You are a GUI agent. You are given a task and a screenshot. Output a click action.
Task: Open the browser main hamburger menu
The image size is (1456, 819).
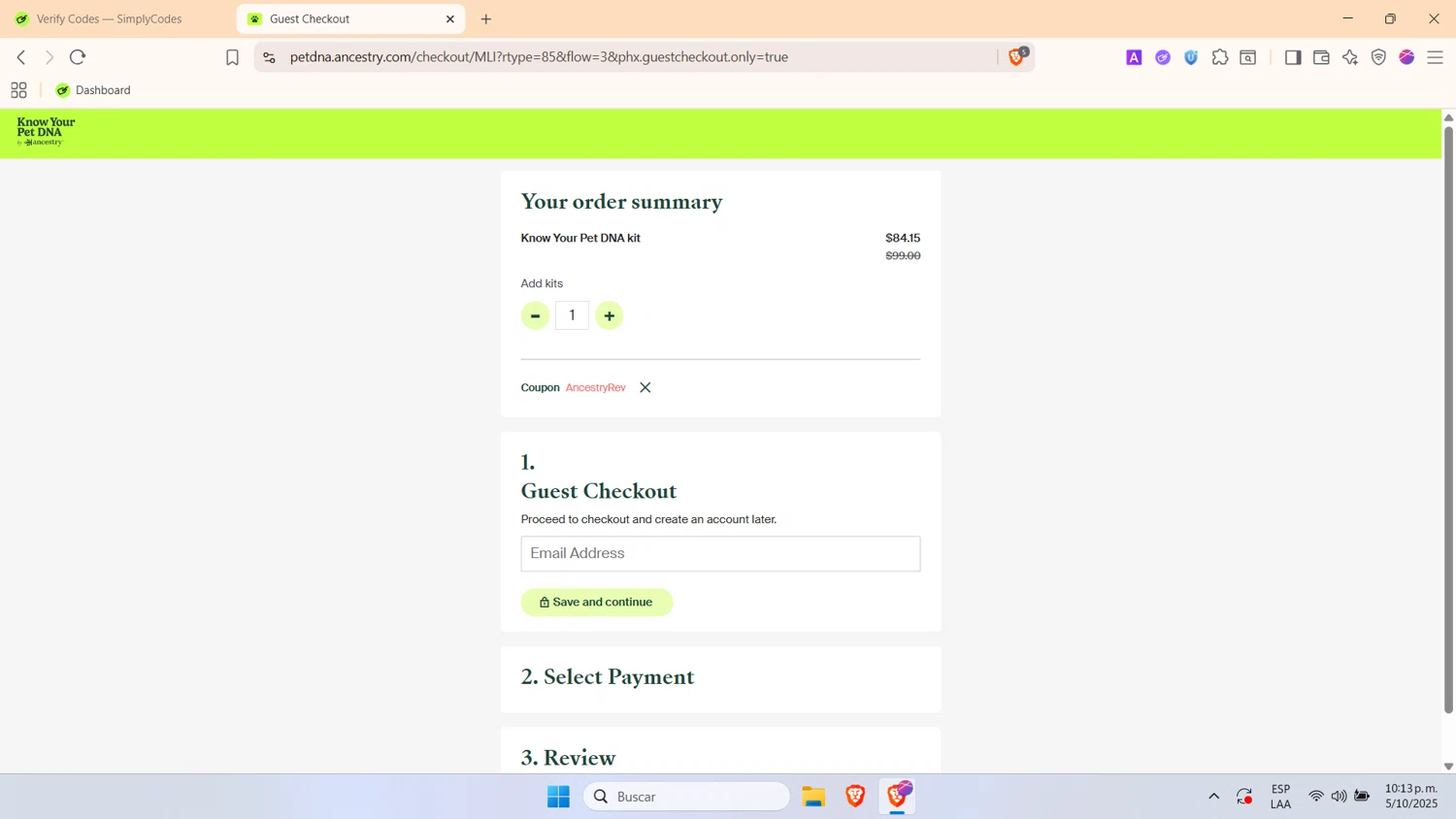(1436, 58)
